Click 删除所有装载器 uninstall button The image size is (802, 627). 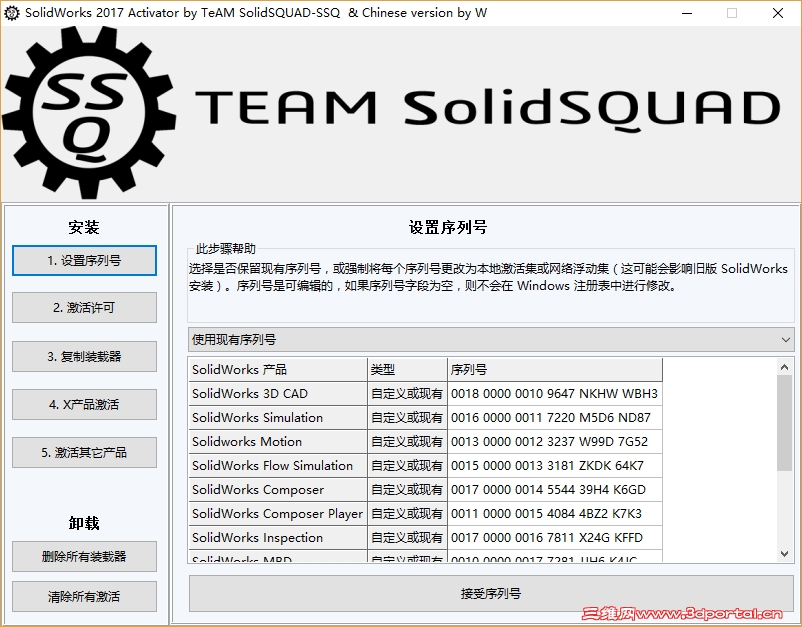pos(84,556)
